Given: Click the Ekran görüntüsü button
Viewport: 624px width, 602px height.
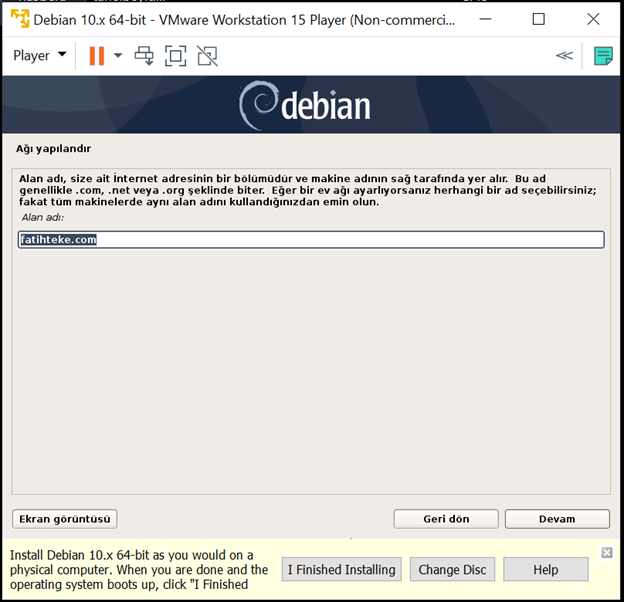Looking at the screenshot, I should [x=64, y=519].
